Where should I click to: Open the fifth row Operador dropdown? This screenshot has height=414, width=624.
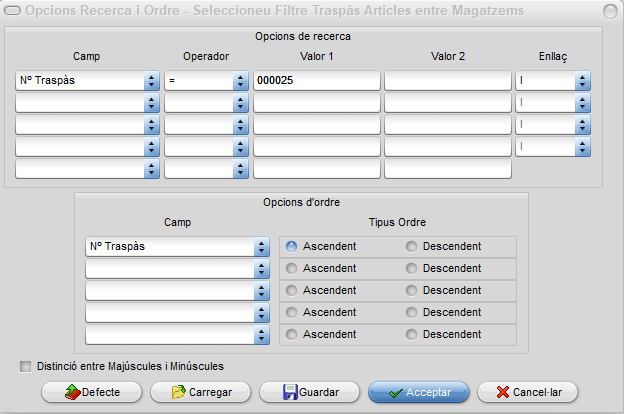[206, 168]
